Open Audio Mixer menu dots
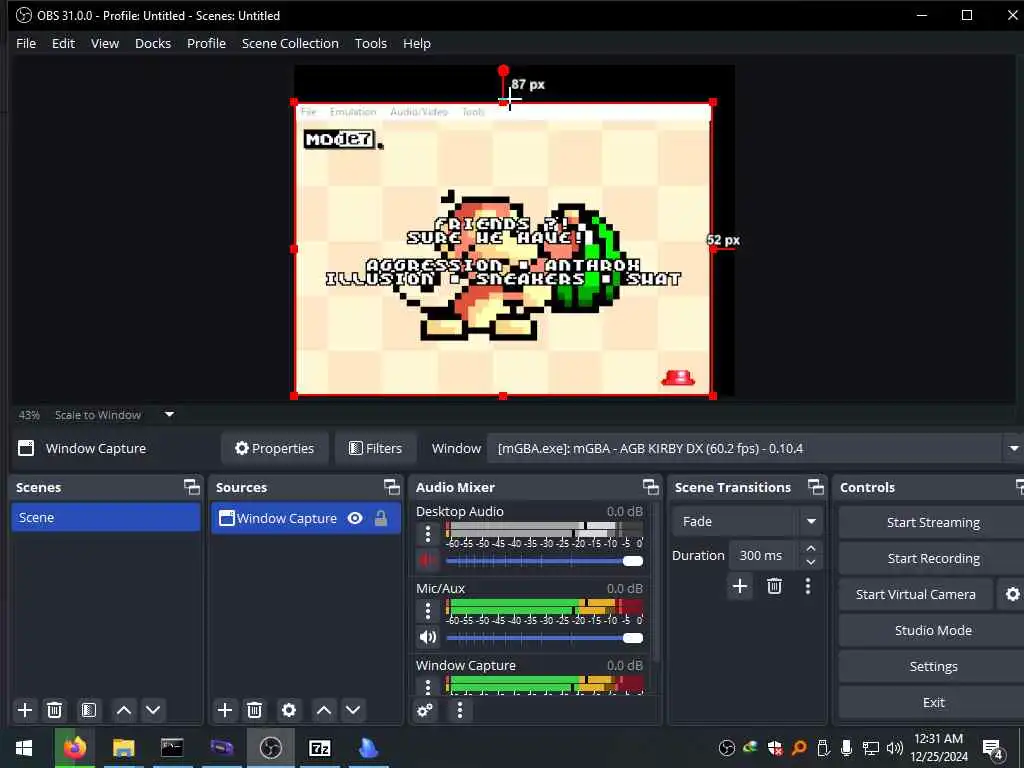The width and height of the screenshot is (1024, 768). (x=460, y=710)
